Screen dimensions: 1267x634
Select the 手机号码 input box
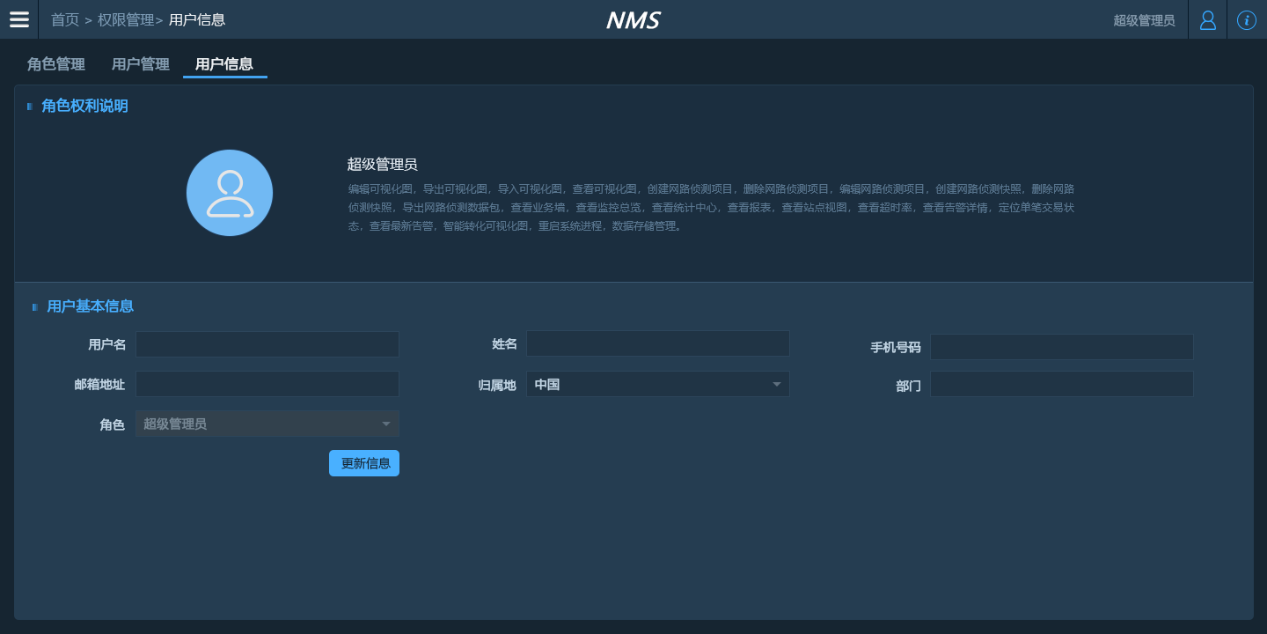point(1061,347)
